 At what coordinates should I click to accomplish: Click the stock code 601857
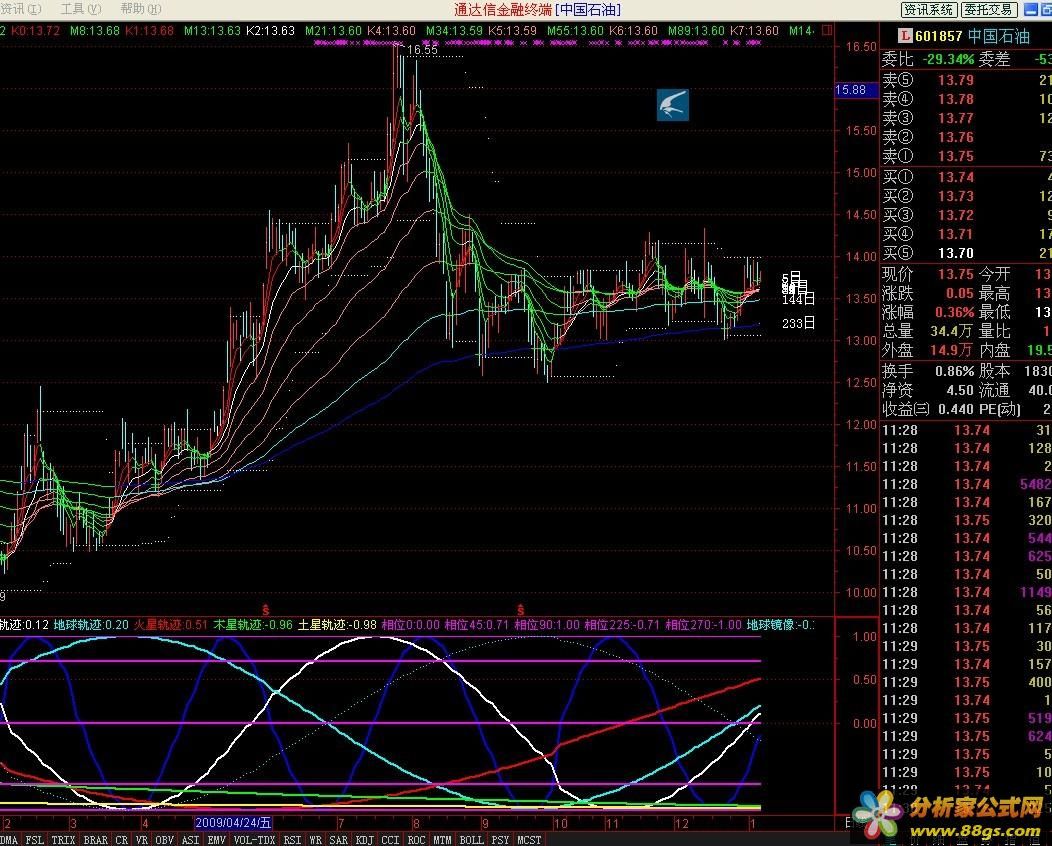click(x=939, y=36)
